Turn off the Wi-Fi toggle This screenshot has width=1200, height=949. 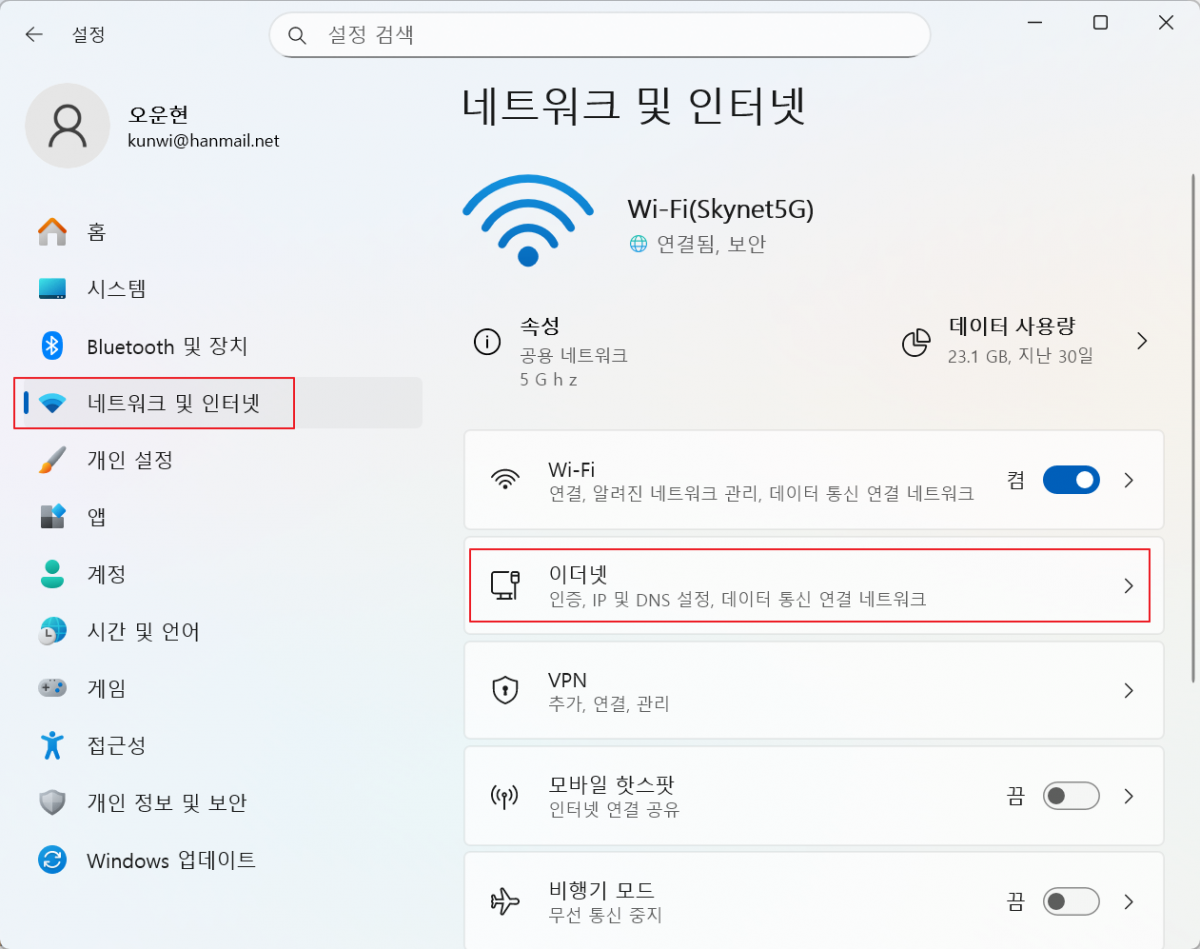(1071, 479)
